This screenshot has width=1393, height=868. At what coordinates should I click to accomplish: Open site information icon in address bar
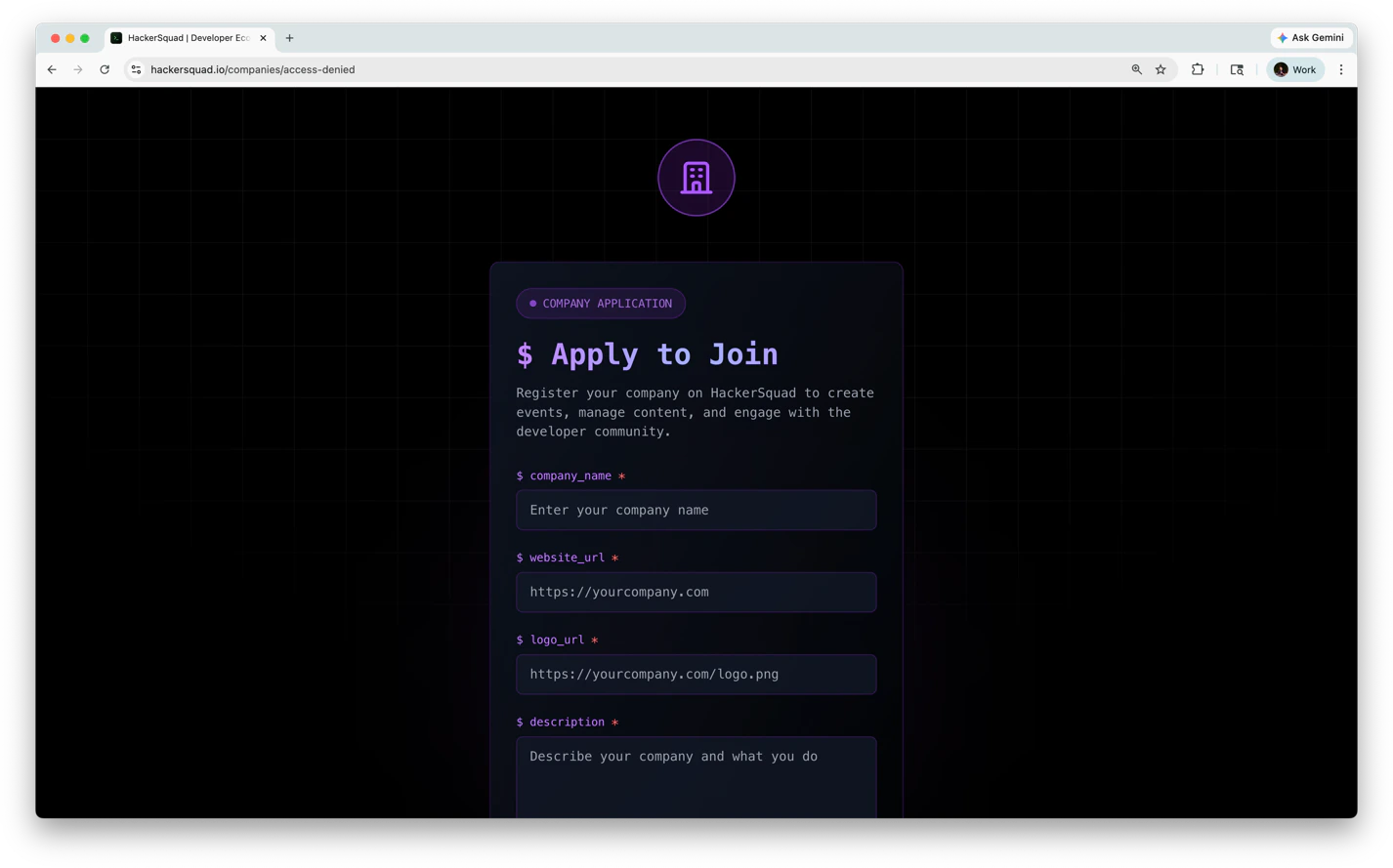[x=137, y=69]
